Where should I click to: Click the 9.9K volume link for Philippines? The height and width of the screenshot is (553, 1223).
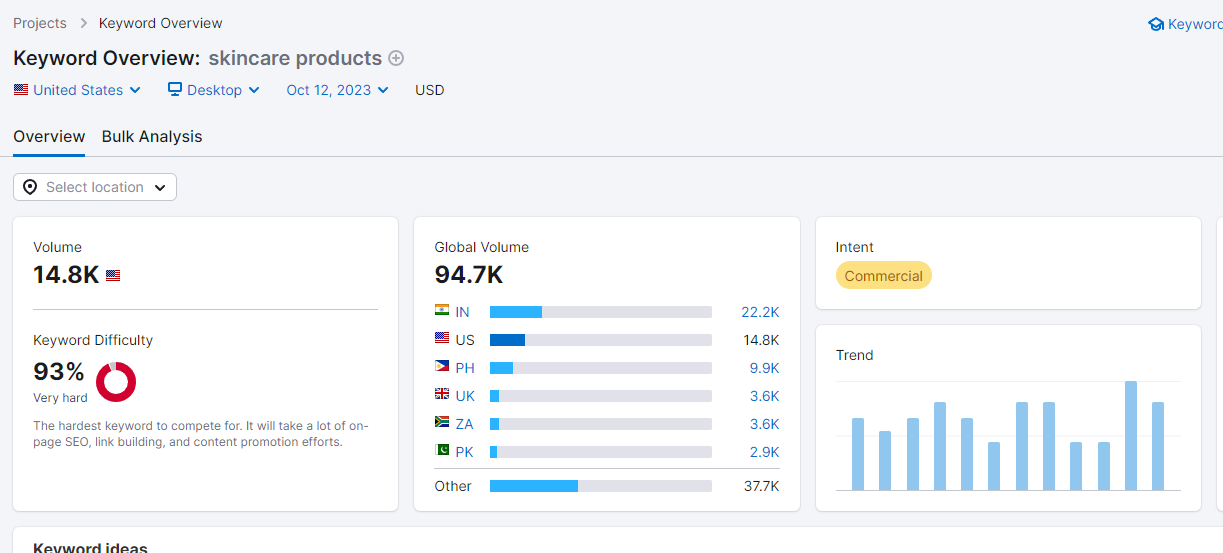(764, 368)
